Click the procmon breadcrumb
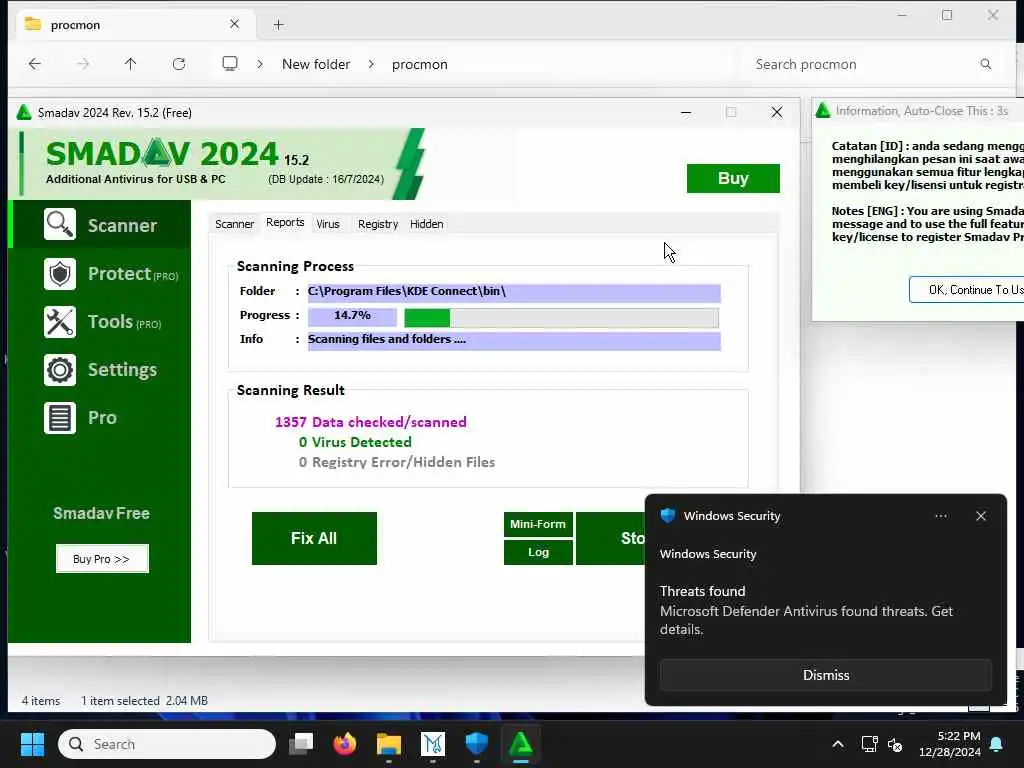Viewport: 1024px width, 768px height. [x=420, y=64]
